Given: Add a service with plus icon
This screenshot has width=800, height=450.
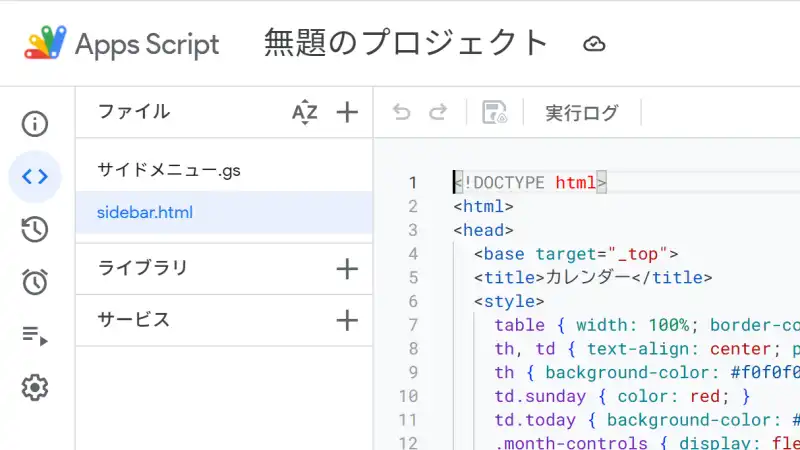Looking at the screenshot, I should pyautogui.click(x=347, y=320).
